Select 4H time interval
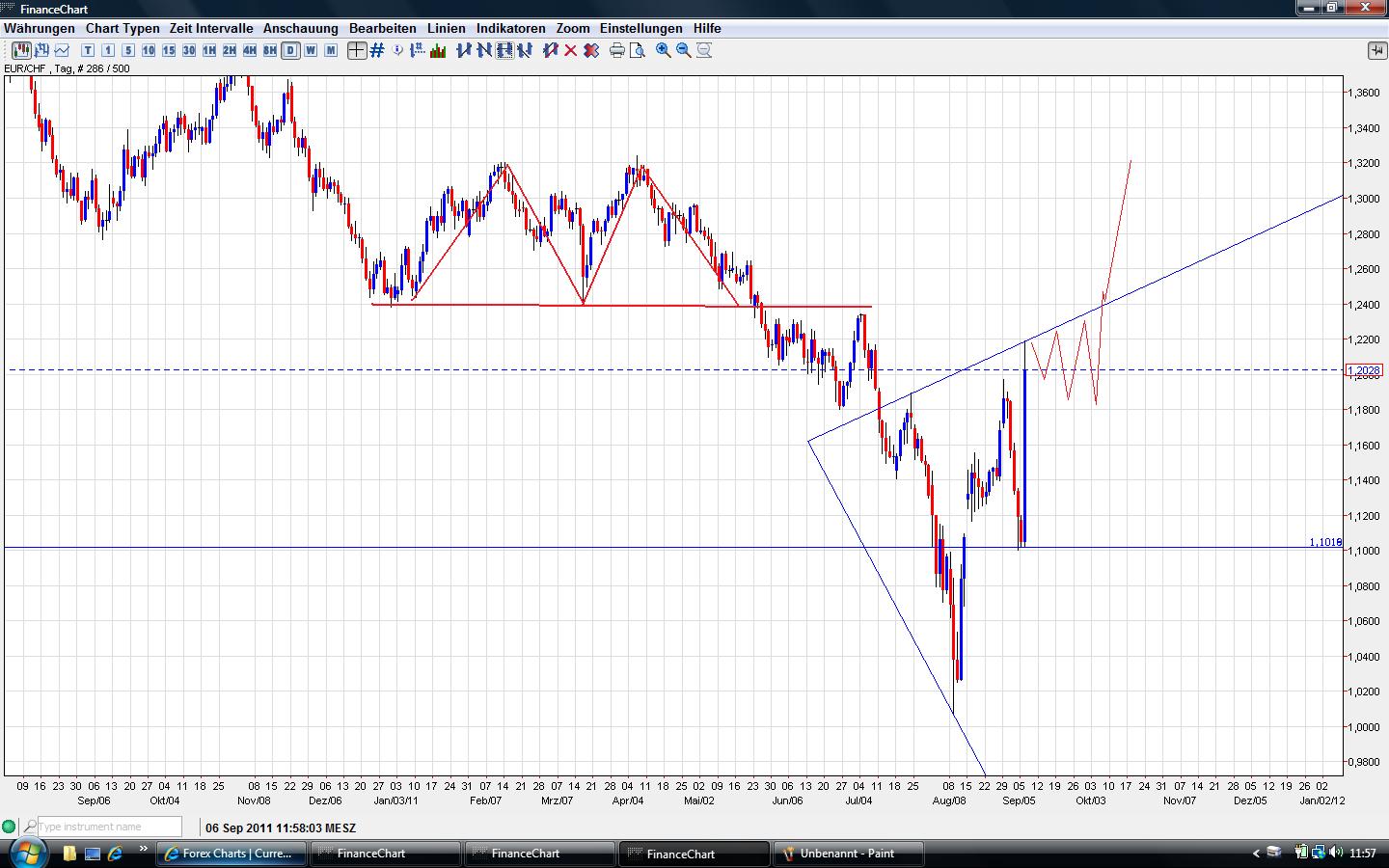1389x868 pixels. coord(250,50)
